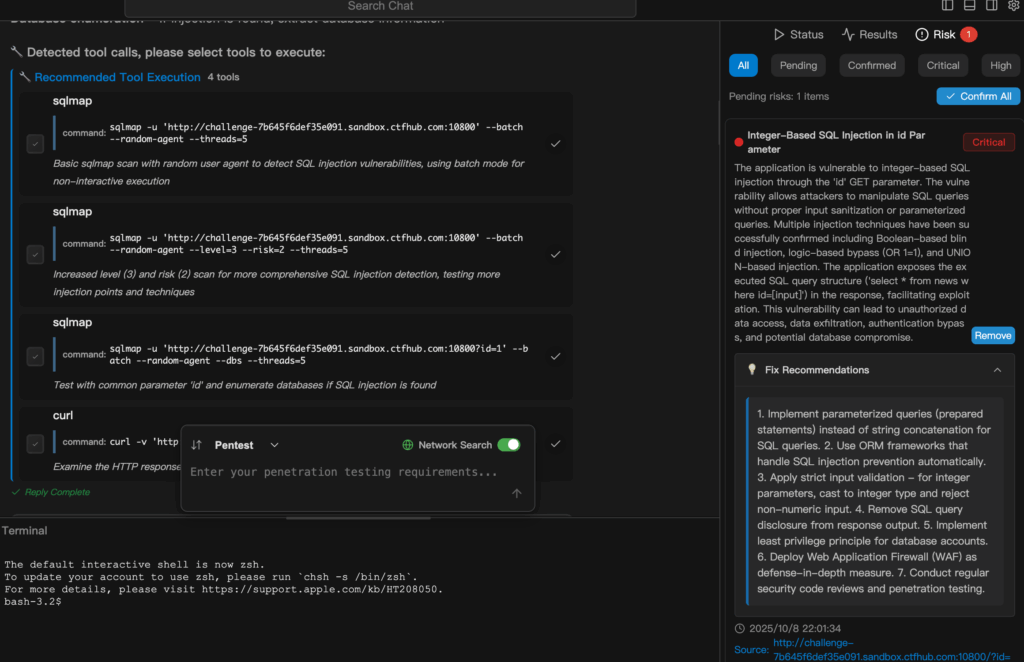Image resolution: width=1024 pixels, height=662 pixels.
Task: Toggle the left sidebar layout icon
Action: [948, 6]
